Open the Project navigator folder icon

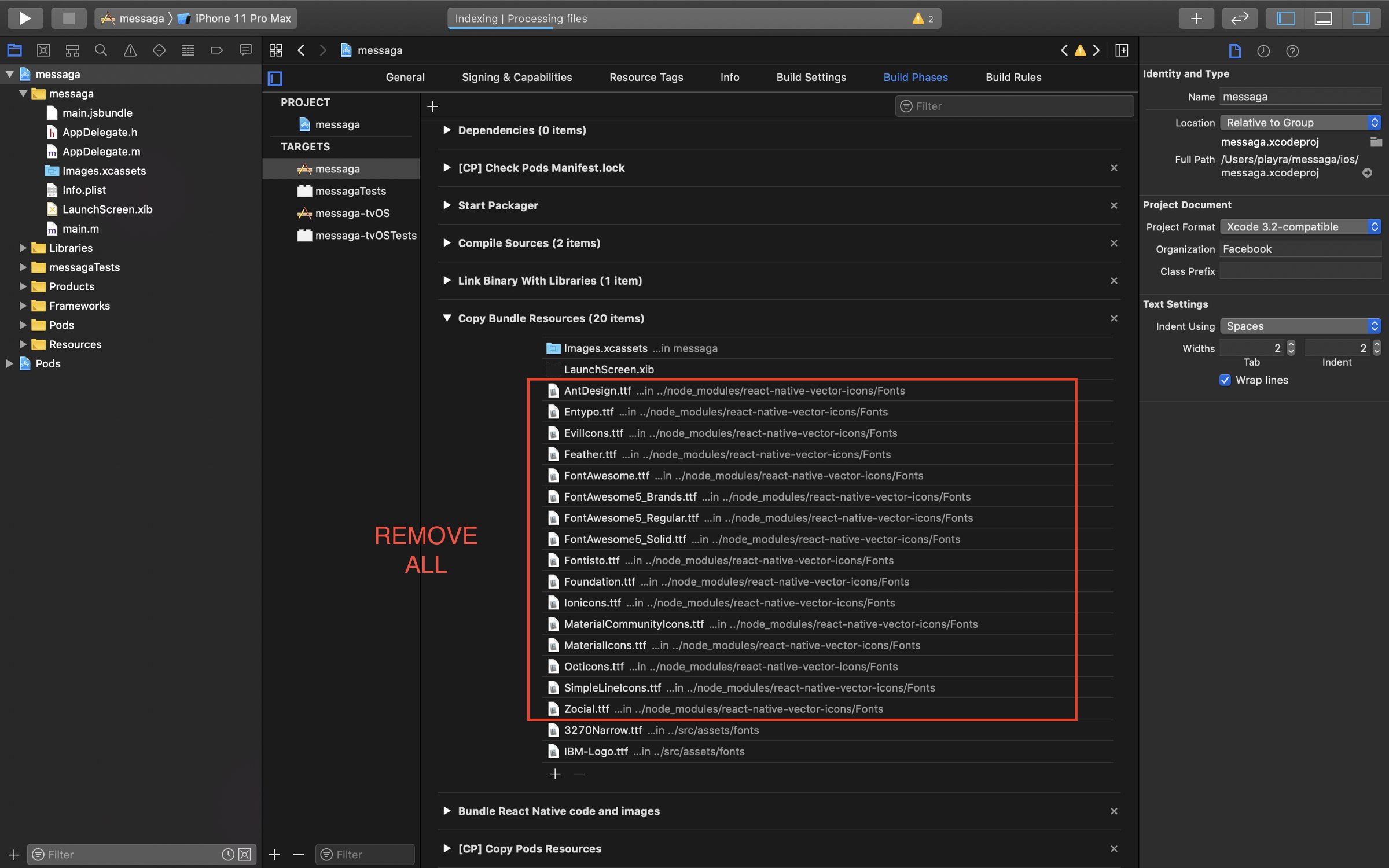point(14,50)
